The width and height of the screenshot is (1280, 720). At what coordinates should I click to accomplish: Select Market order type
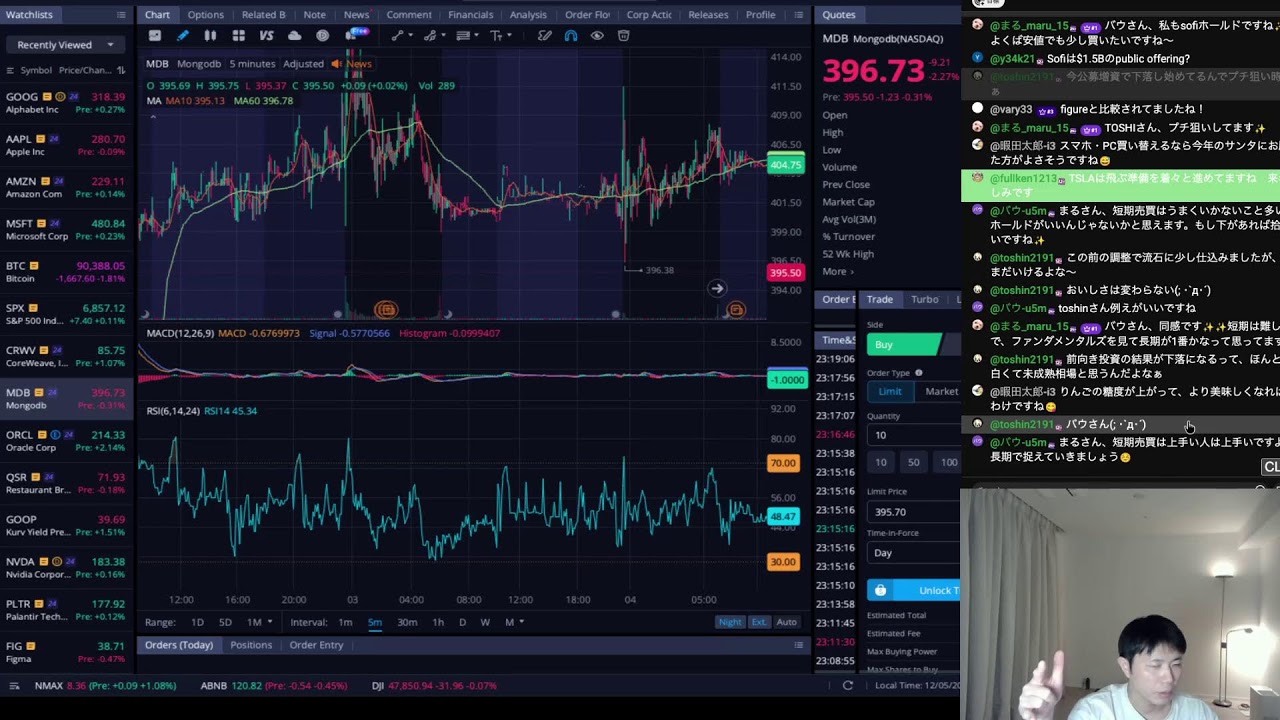[941, 391]
